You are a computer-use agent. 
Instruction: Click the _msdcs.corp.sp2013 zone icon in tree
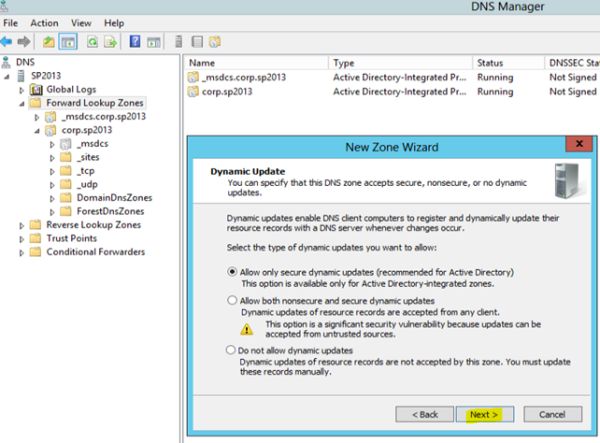51,117
